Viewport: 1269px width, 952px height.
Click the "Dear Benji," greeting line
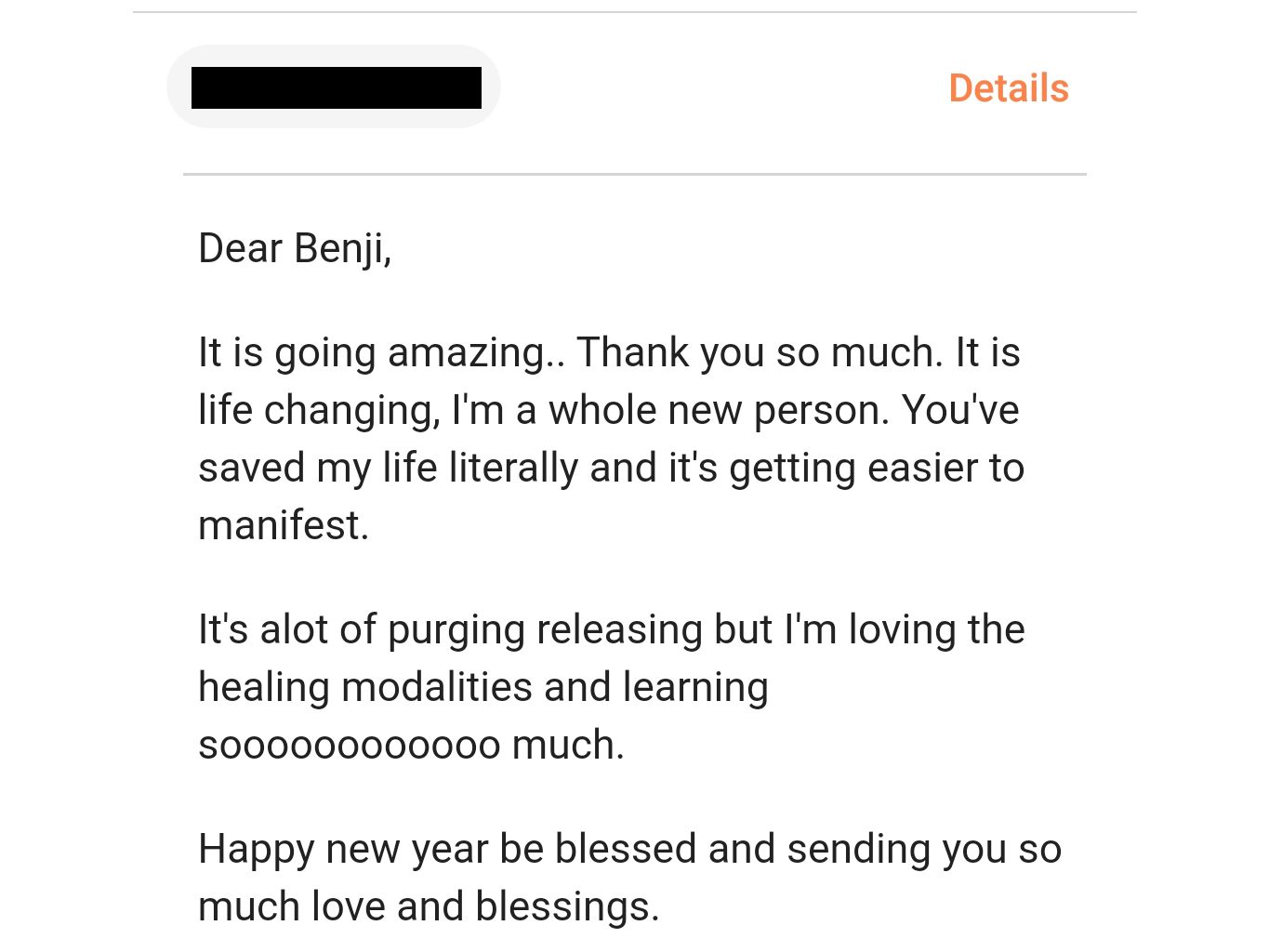(295, 249)
